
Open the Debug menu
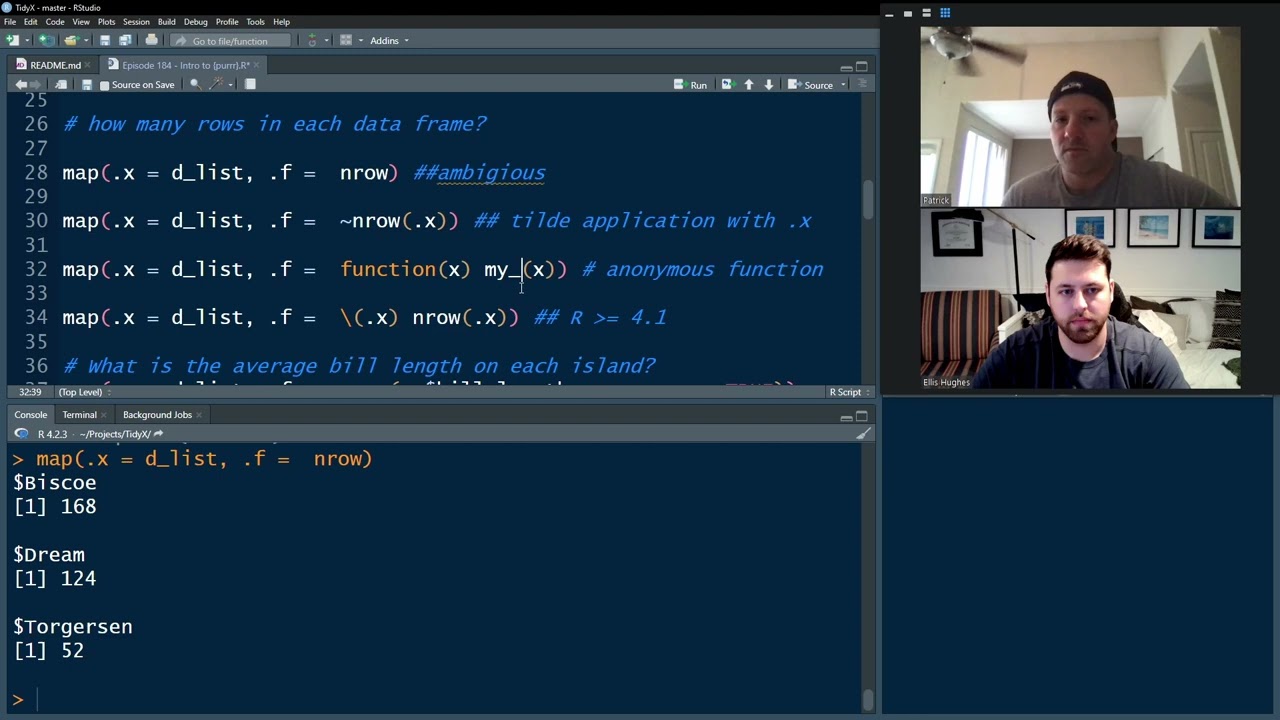click(x=196, y=22)
